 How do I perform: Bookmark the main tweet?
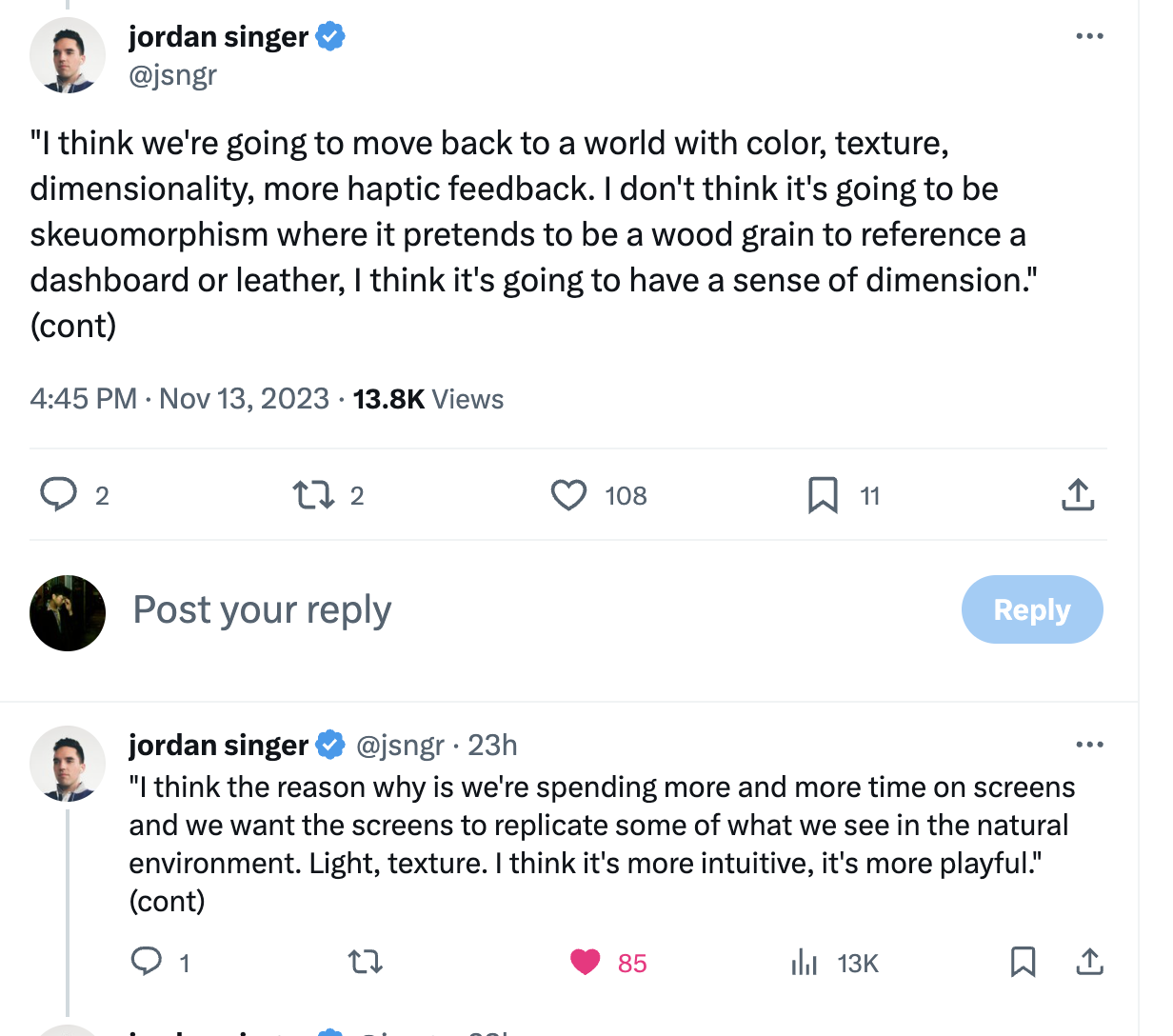pos(823,495)
